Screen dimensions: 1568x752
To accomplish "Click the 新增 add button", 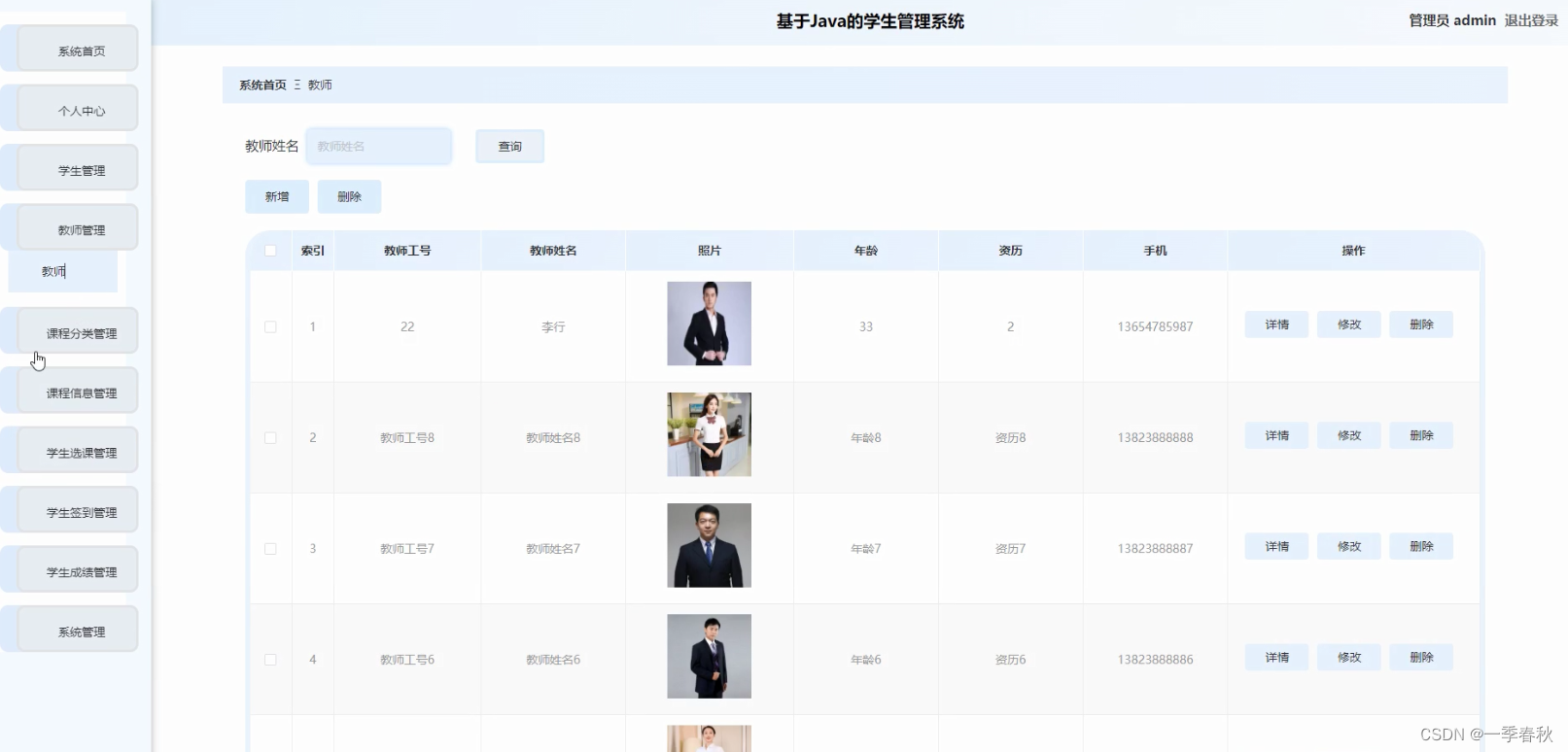I will pyautogui.click(x=277, y=196).
